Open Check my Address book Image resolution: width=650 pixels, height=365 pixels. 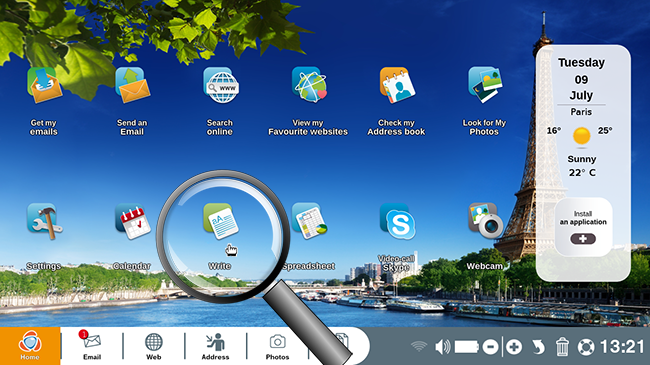click(397, 85)
